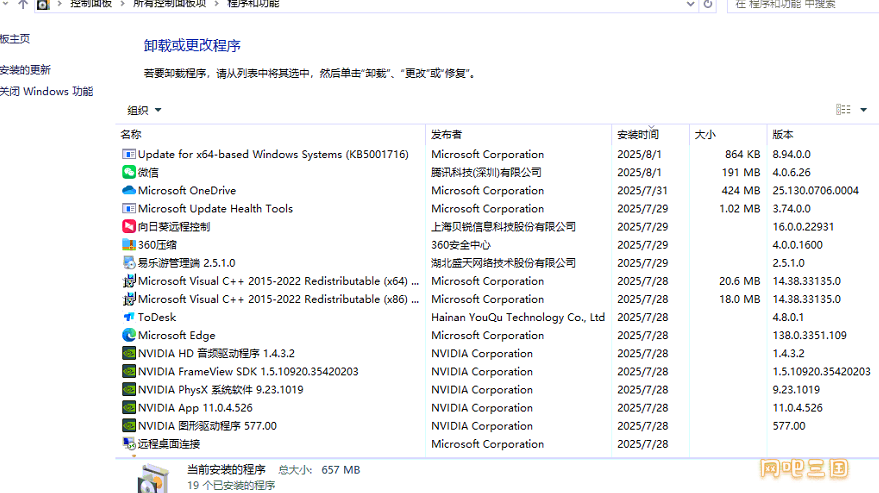Select Microsoft Update Health Tools name
This screenshot has width=879, height=493.
coord(215,209)
